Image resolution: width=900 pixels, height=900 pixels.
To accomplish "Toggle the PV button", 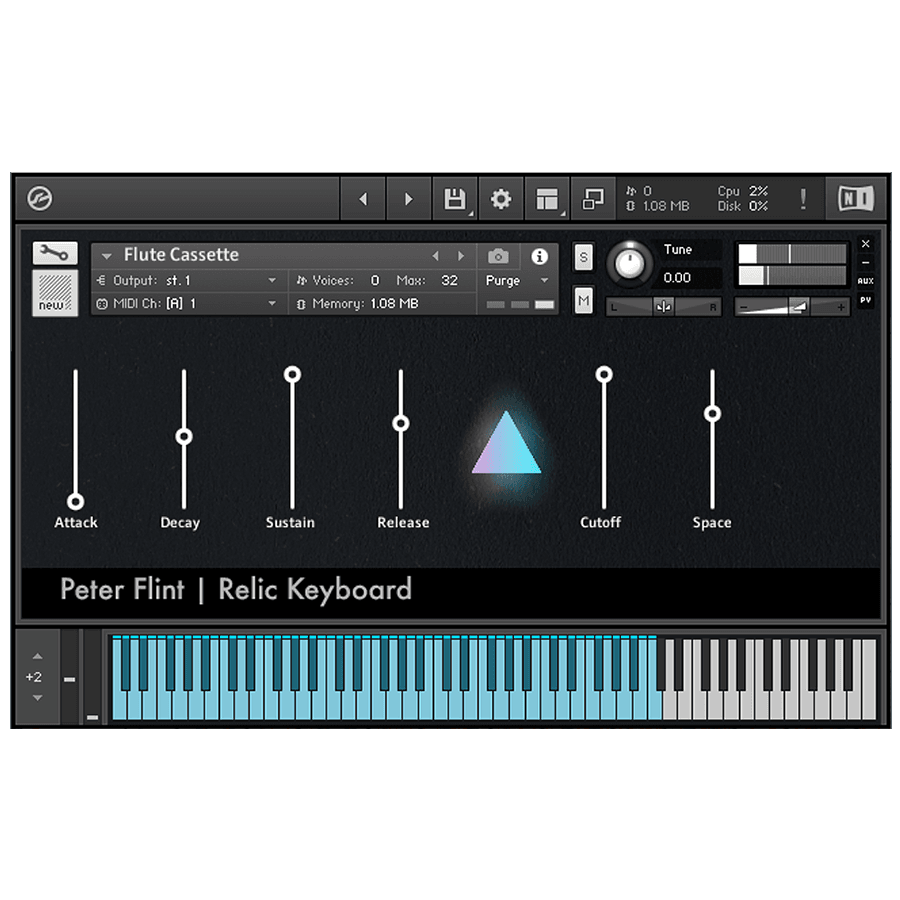I will [866, 300].
